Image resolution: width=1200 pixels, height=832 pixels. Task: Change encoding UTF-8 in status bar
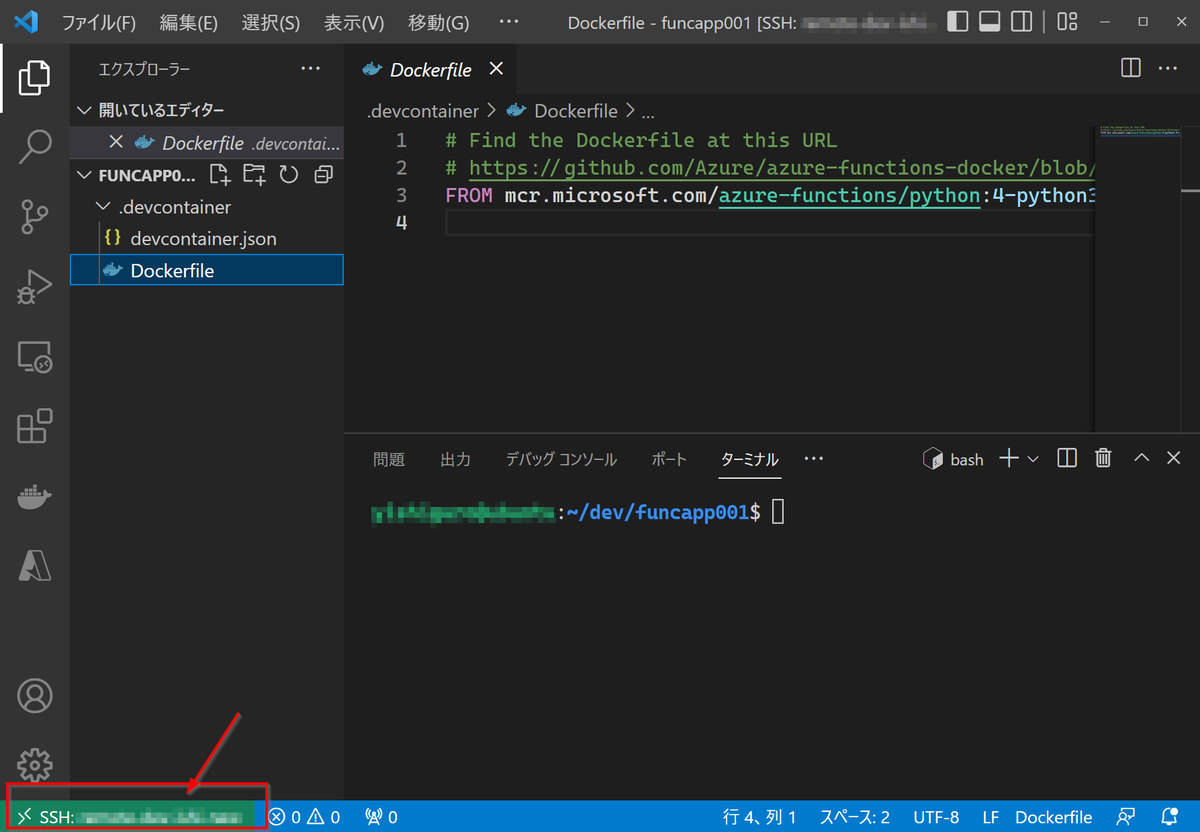click(936, 817)
